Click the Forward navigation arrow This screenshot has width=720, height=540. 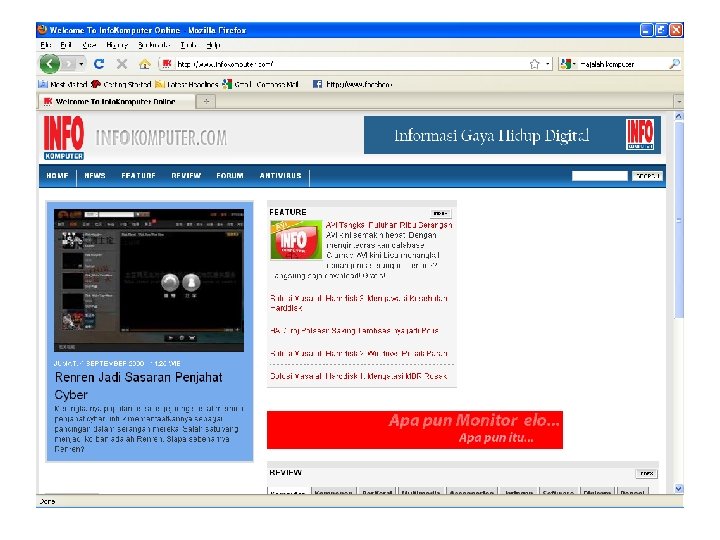point(68,64)
